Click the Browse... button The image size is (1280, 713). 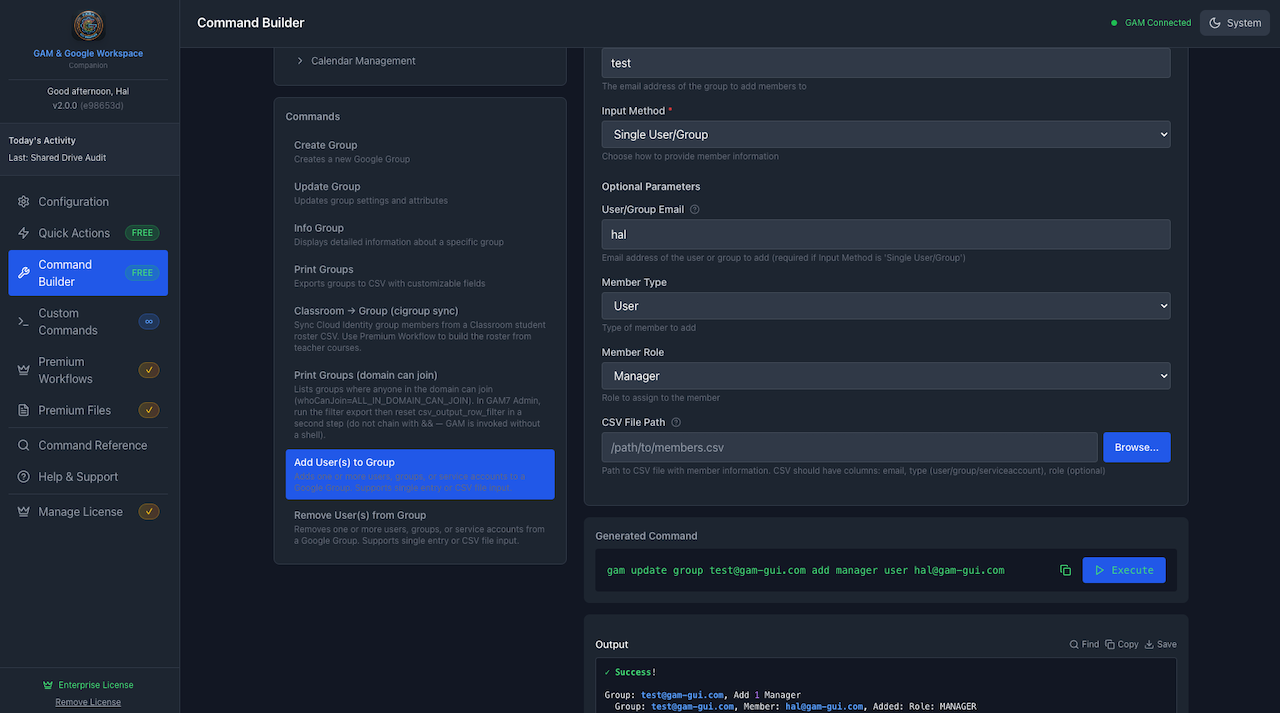coord(1137,447)
